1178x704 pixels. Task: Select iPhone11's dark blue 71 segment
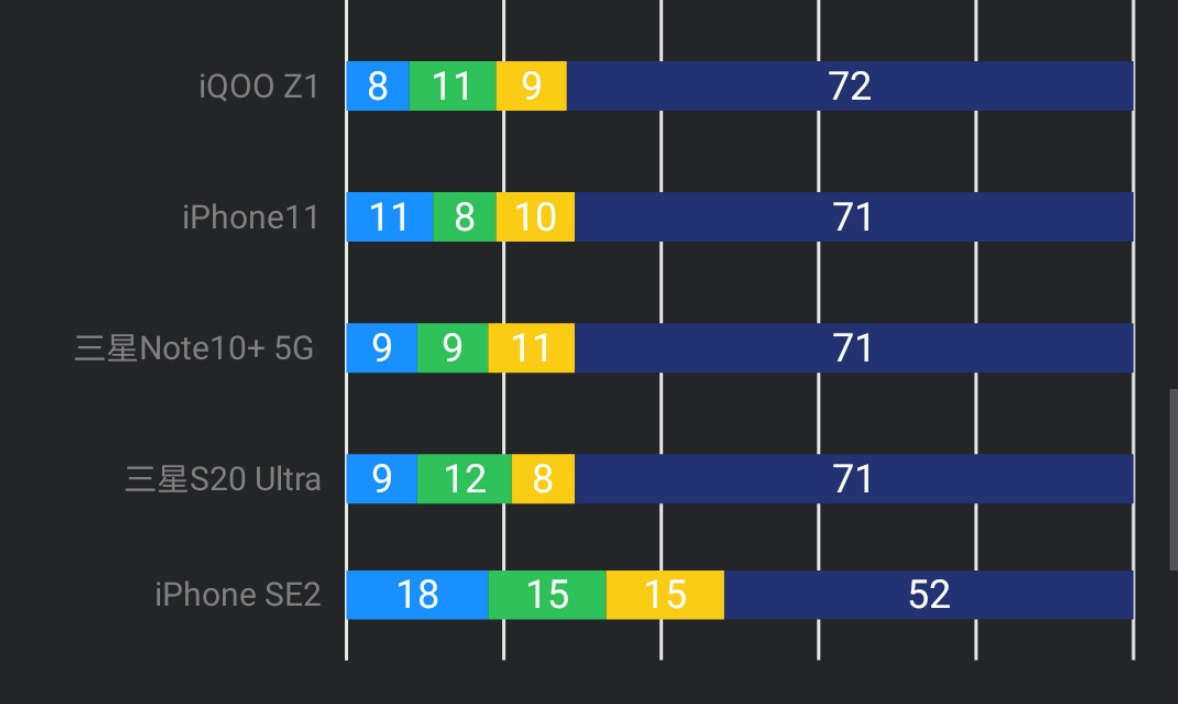click(854, 217)
